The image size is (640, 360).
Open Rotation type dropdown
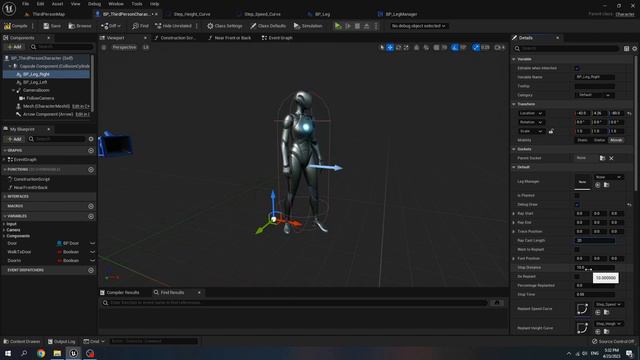pos(531,122)
